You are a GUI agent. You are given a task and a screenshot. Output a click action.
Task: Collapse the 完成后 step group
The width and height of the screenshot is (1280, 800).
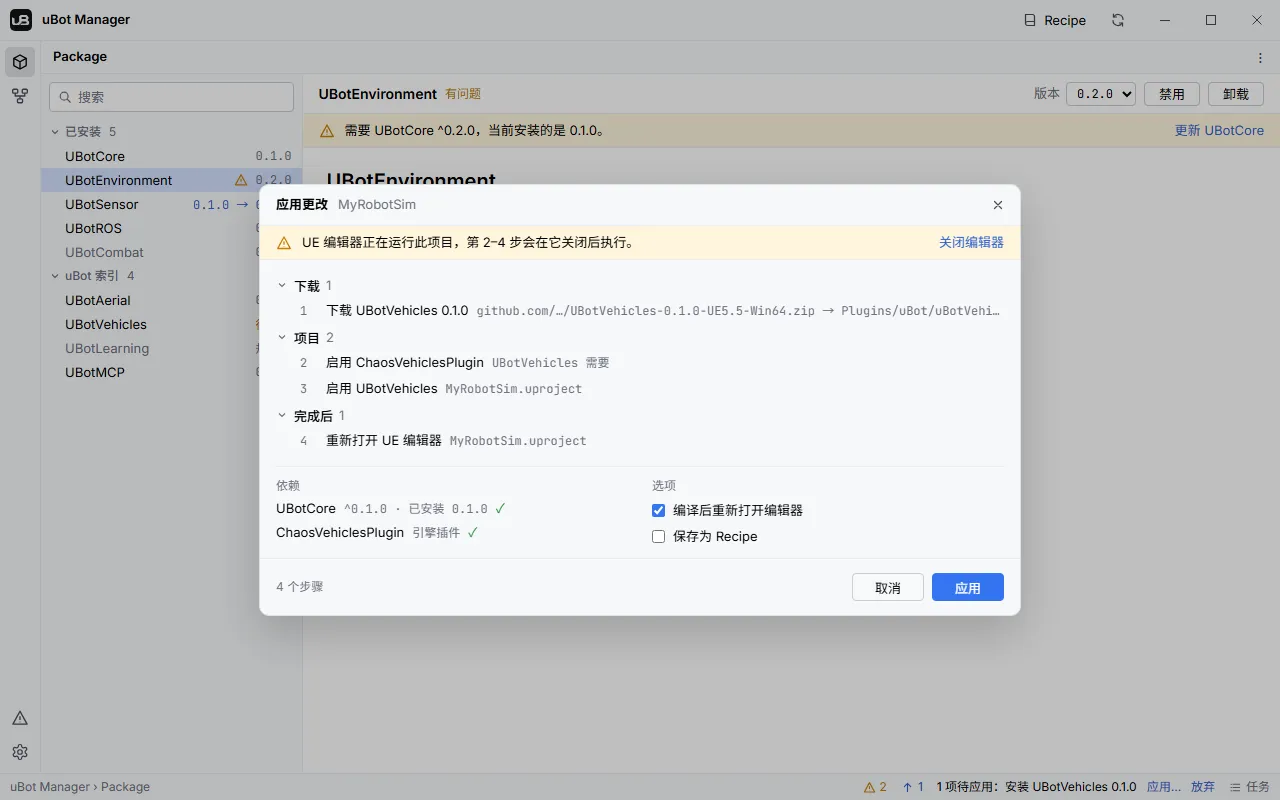(x=282, y=416)
